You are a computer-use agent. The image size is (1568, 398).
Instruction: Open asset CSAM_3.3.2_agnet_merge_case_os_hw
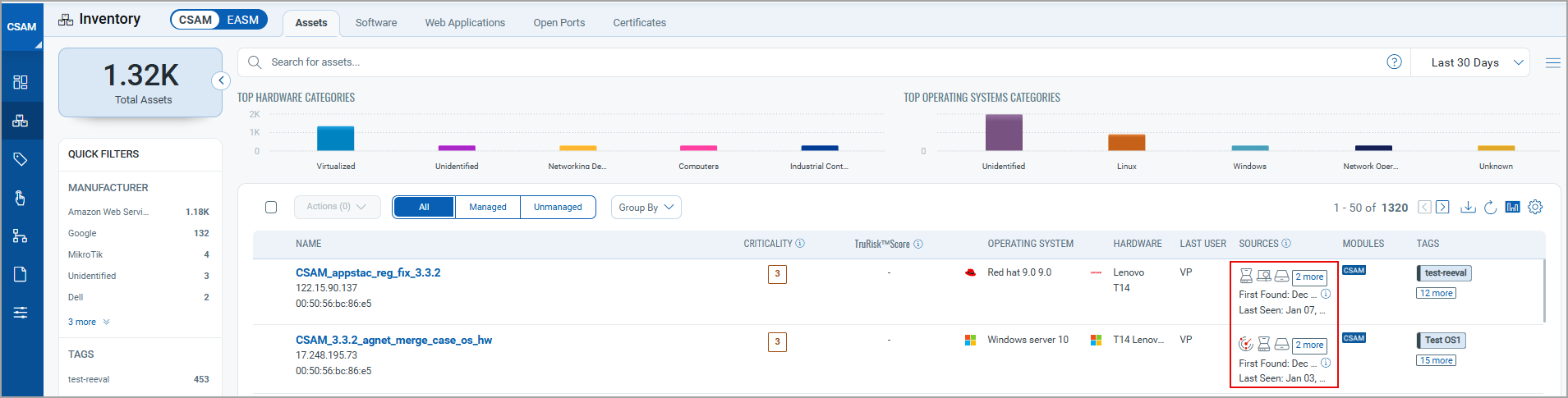393,340
